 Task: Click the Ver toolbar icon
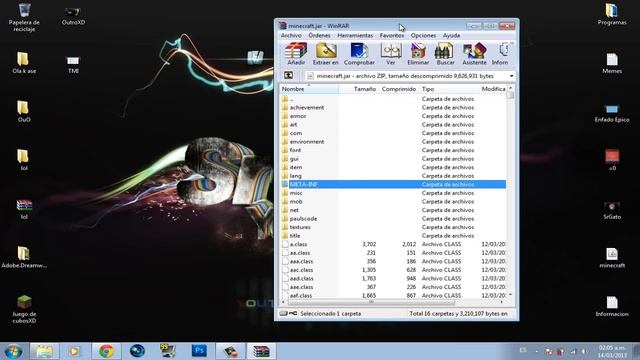[x=391, y=54]
